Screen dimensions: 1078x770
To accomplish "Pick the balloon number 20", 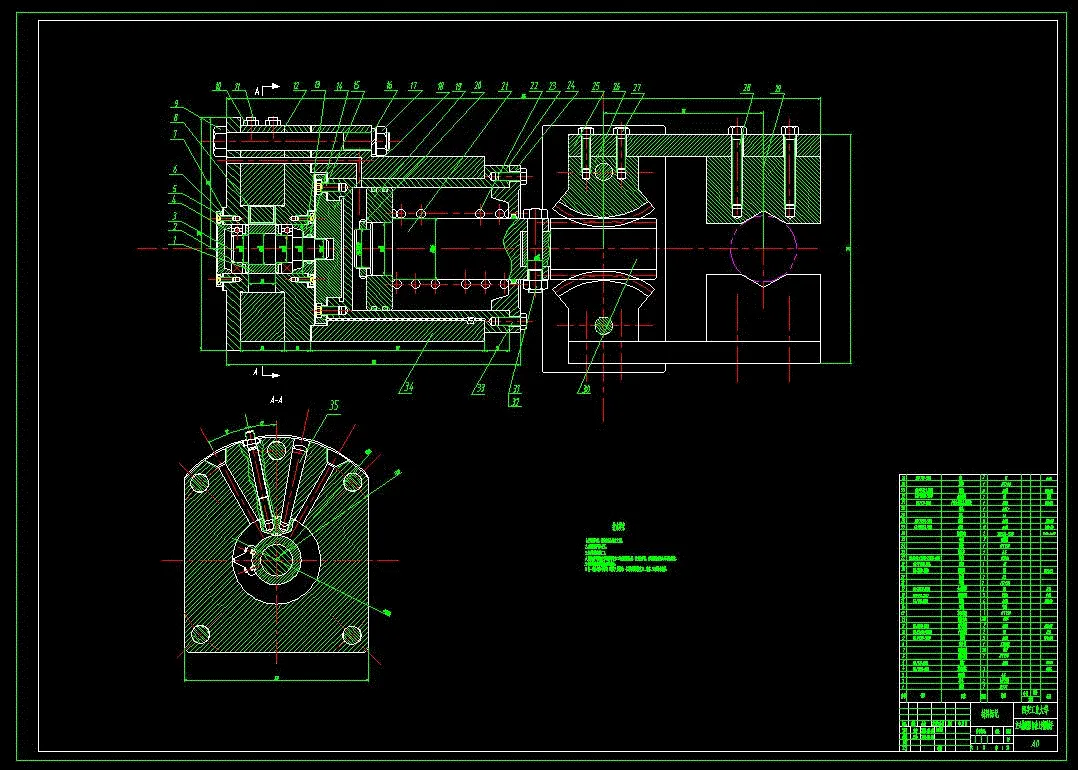I will [478, 85].
